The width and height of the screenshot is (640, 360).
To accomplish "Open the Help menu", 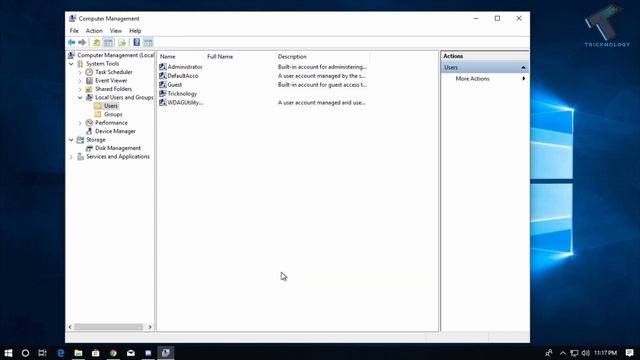I will [135, 31].
